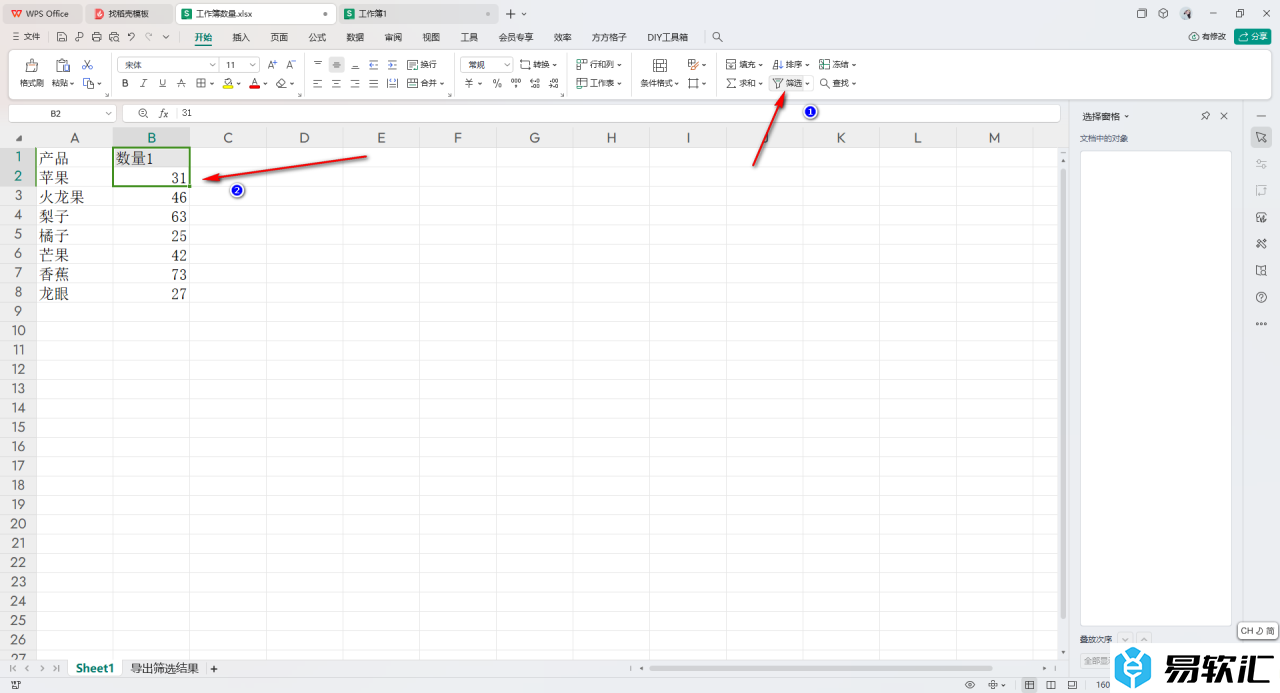Viewport: 1280px width, 693px height.
Task: Click the yellow fill color bucket
Action: (x=228, y=83)
